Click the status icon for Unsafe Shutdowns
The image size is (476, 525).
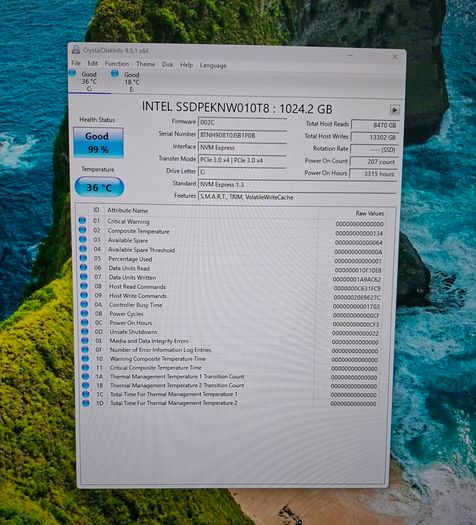85,331
